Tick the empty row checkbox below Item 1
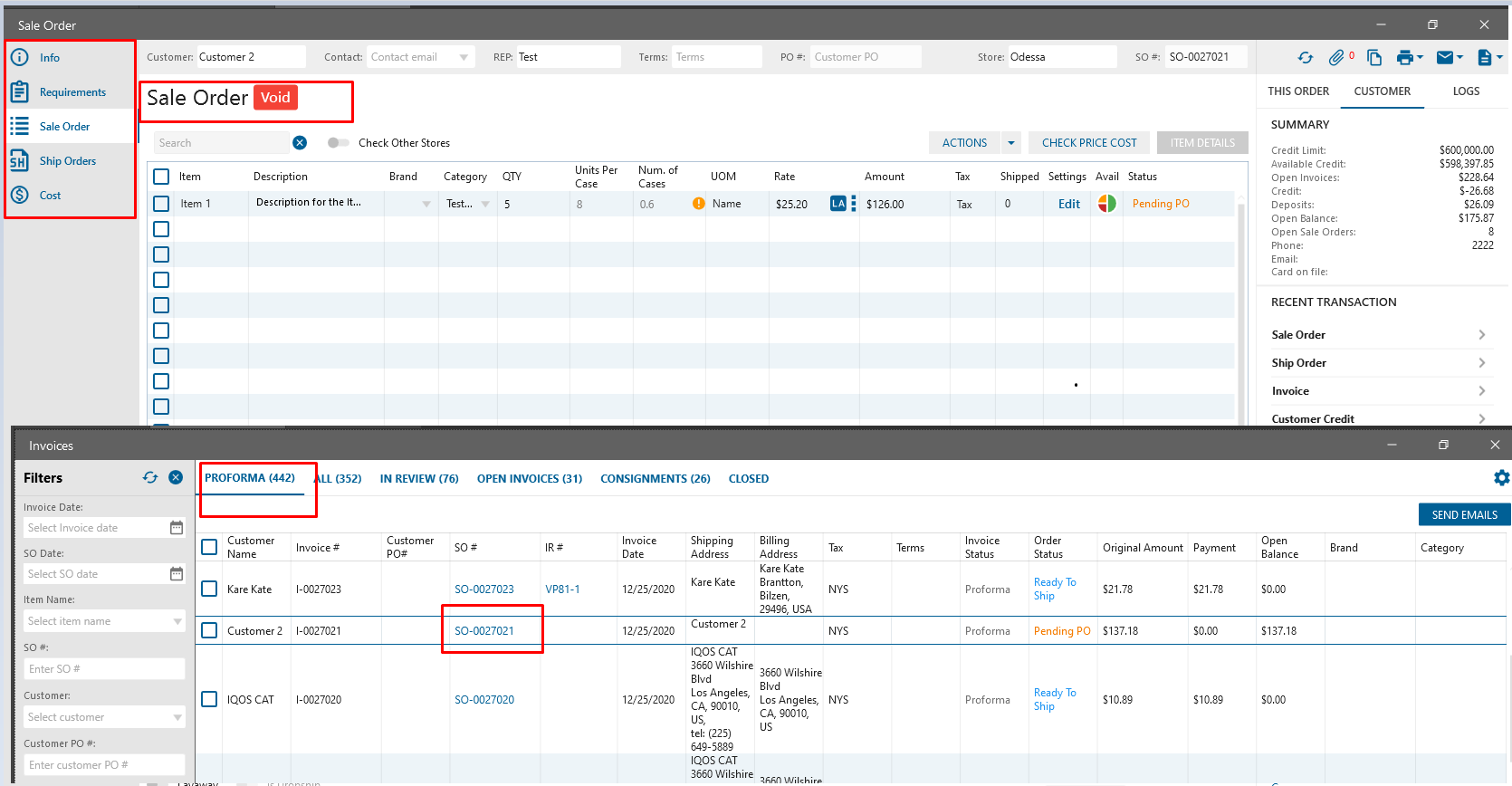This screenshot has width=1512, height=786. [x=161, y=229]
